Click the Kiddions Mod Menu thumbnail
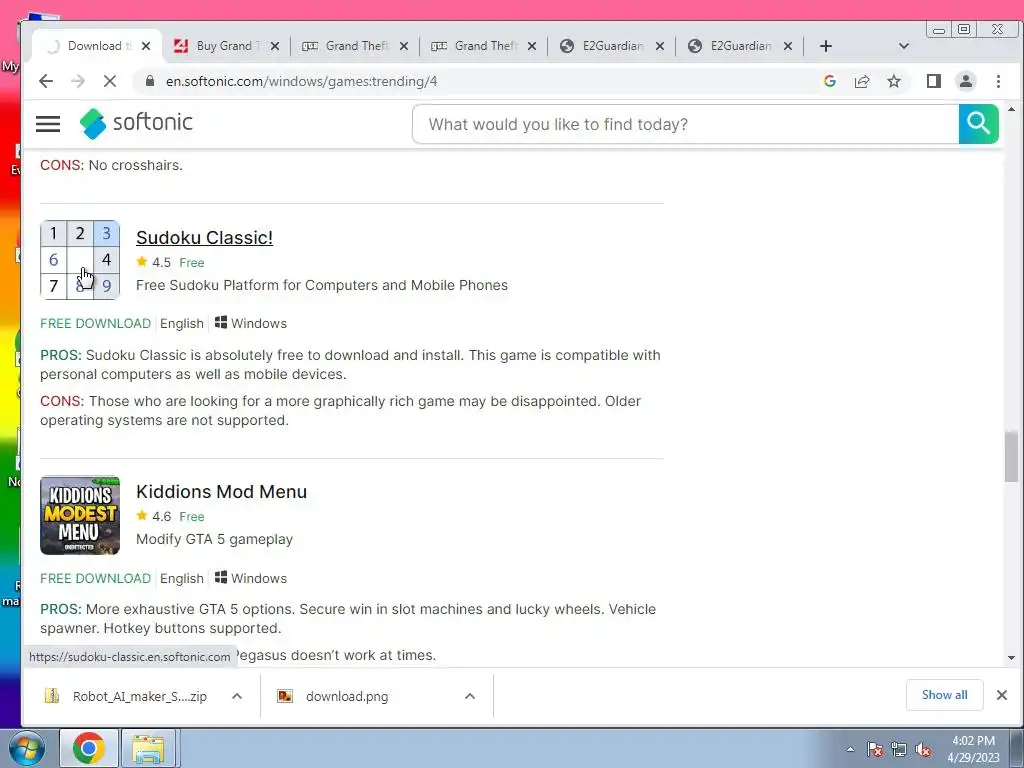This screenshot has height=768, width=1024. click(x=80, y=515)
